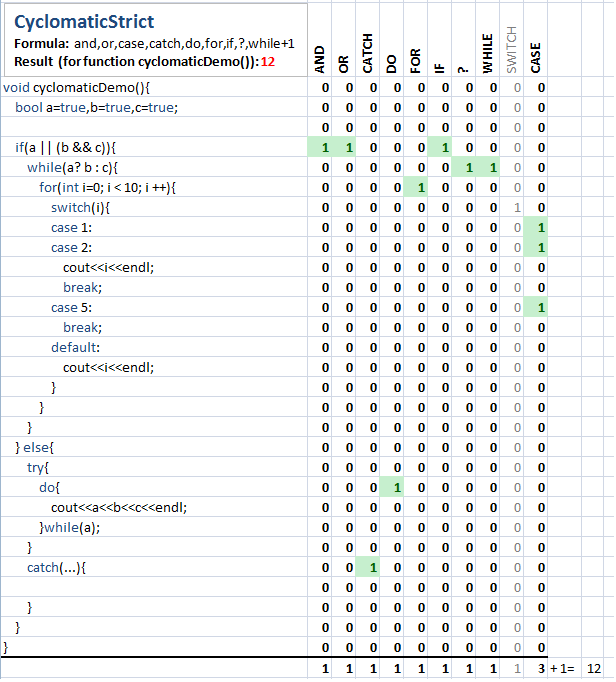This screenshot has height=682, width=616.
Task: Click the 'cout<<a<<b<<c<<endl;' code cell
Action: (x=154, y=508)
